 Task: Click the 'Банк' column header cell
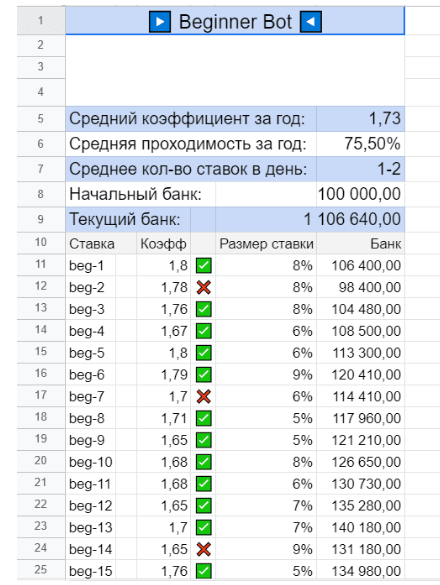click(361, 243)
